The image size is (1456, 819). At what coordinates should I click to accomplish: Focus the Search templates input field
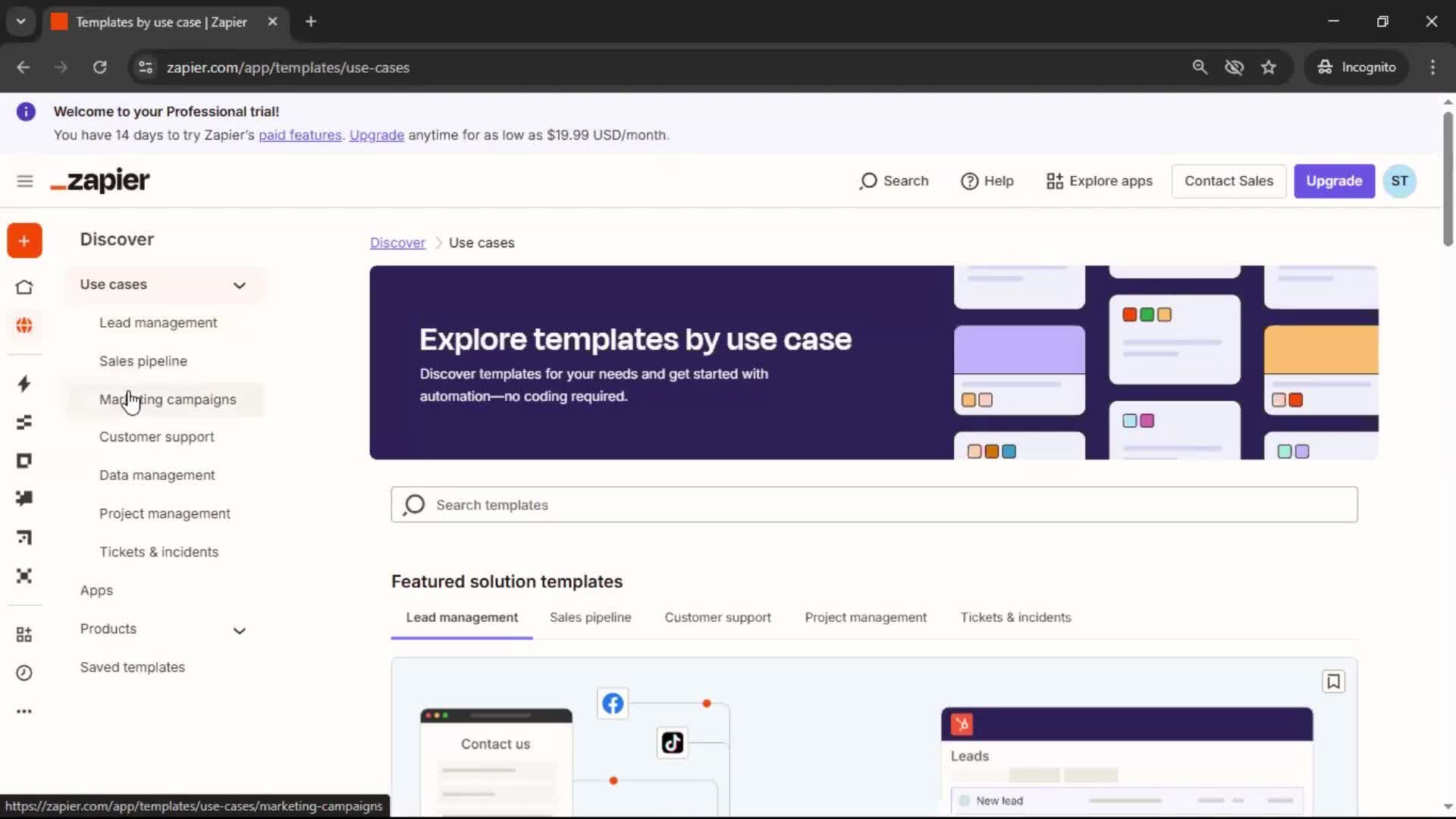point(874,505)
